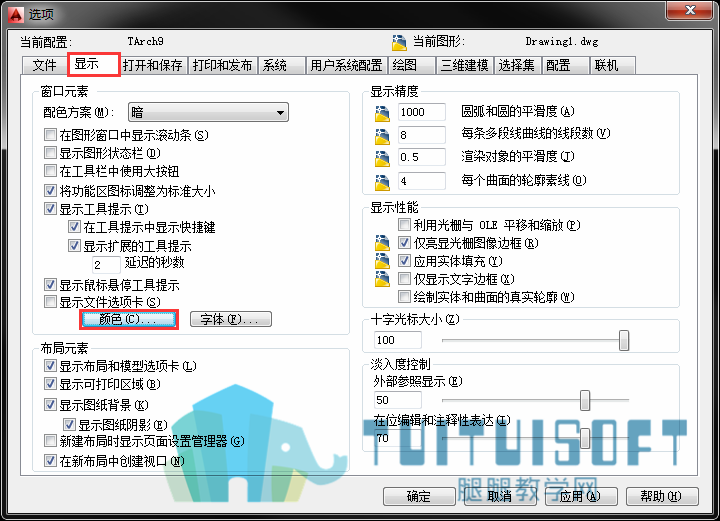This screenshot has width=720, height=521.
Task: Switch to the 选择集 tab
Action: [517, 65]
